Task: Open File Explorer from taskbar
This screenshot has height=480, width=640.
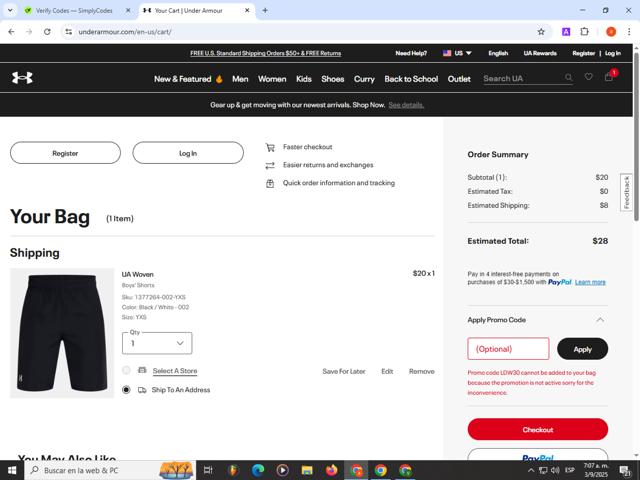Action: tap(307, 470)
